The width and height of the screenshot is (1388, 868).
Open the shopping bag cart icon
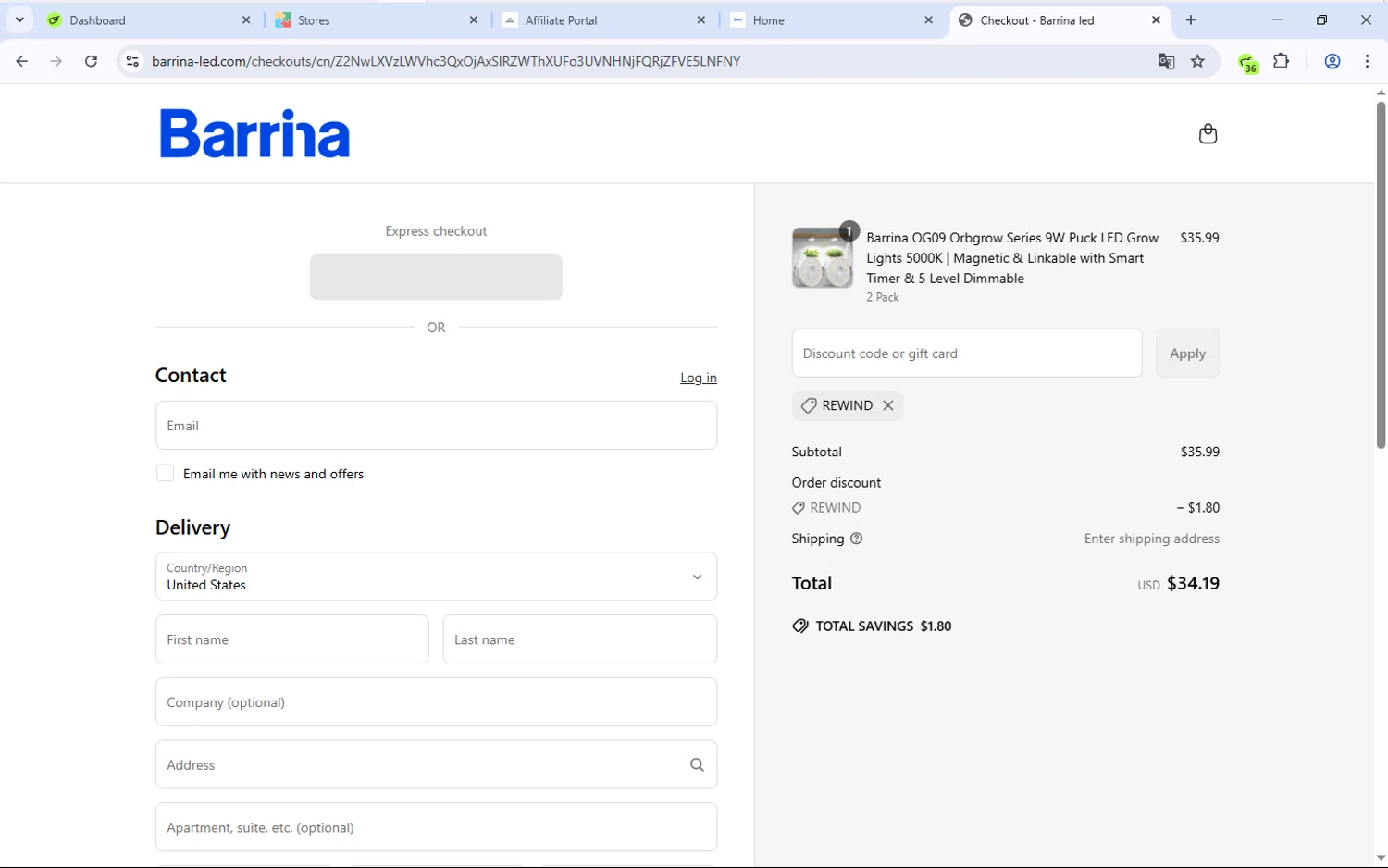1208,134
